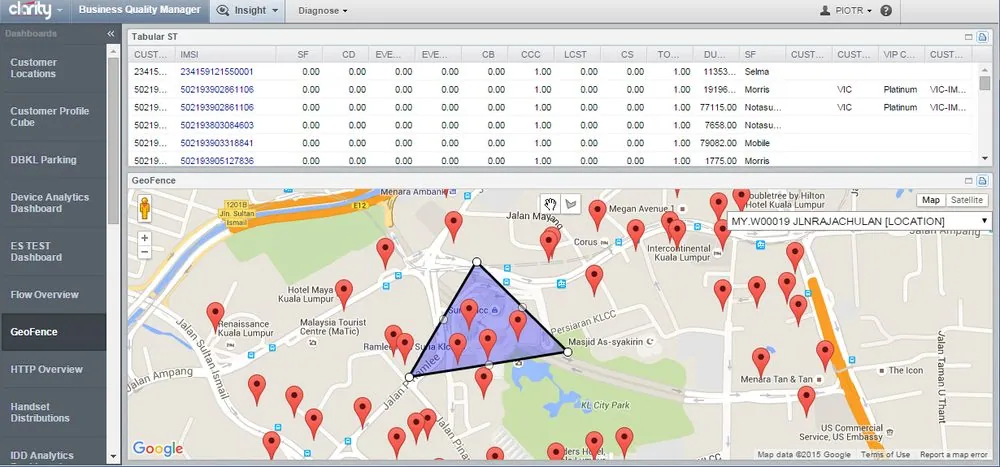Click the Clarity logo
Viewport: 1000px width, 467px height.
(29, 10)
